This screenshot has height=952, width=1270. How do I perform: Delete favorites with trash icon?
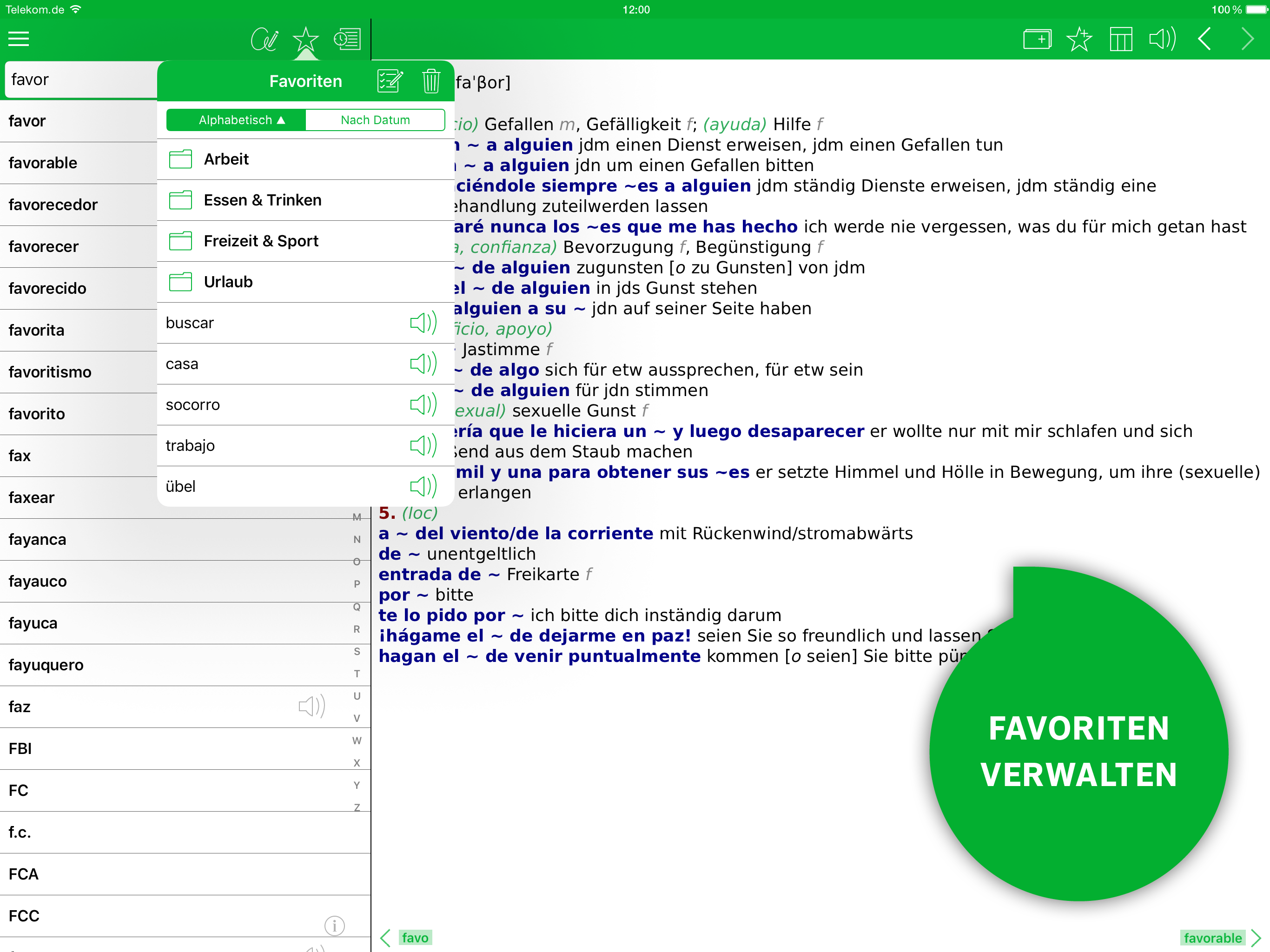point(430,81)
